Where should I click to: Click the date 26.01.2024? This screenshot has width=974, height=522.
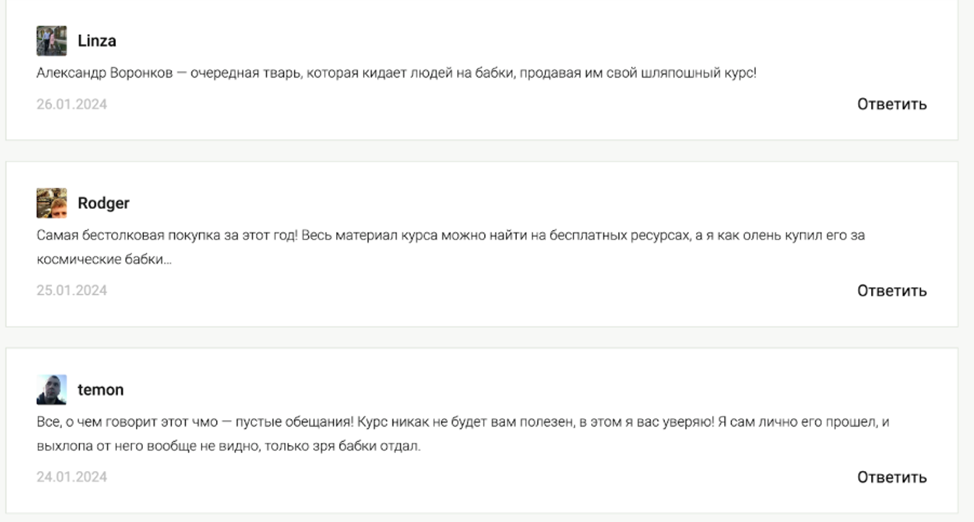pos(71,104)
